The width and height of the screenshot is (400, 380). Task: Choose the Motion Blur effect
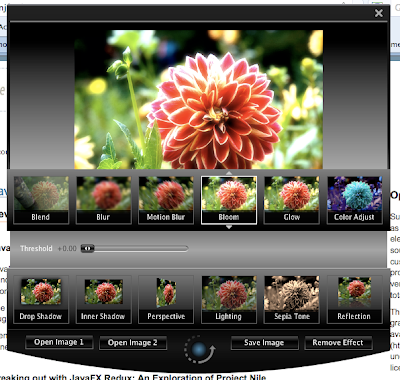(x=166, y=200)
